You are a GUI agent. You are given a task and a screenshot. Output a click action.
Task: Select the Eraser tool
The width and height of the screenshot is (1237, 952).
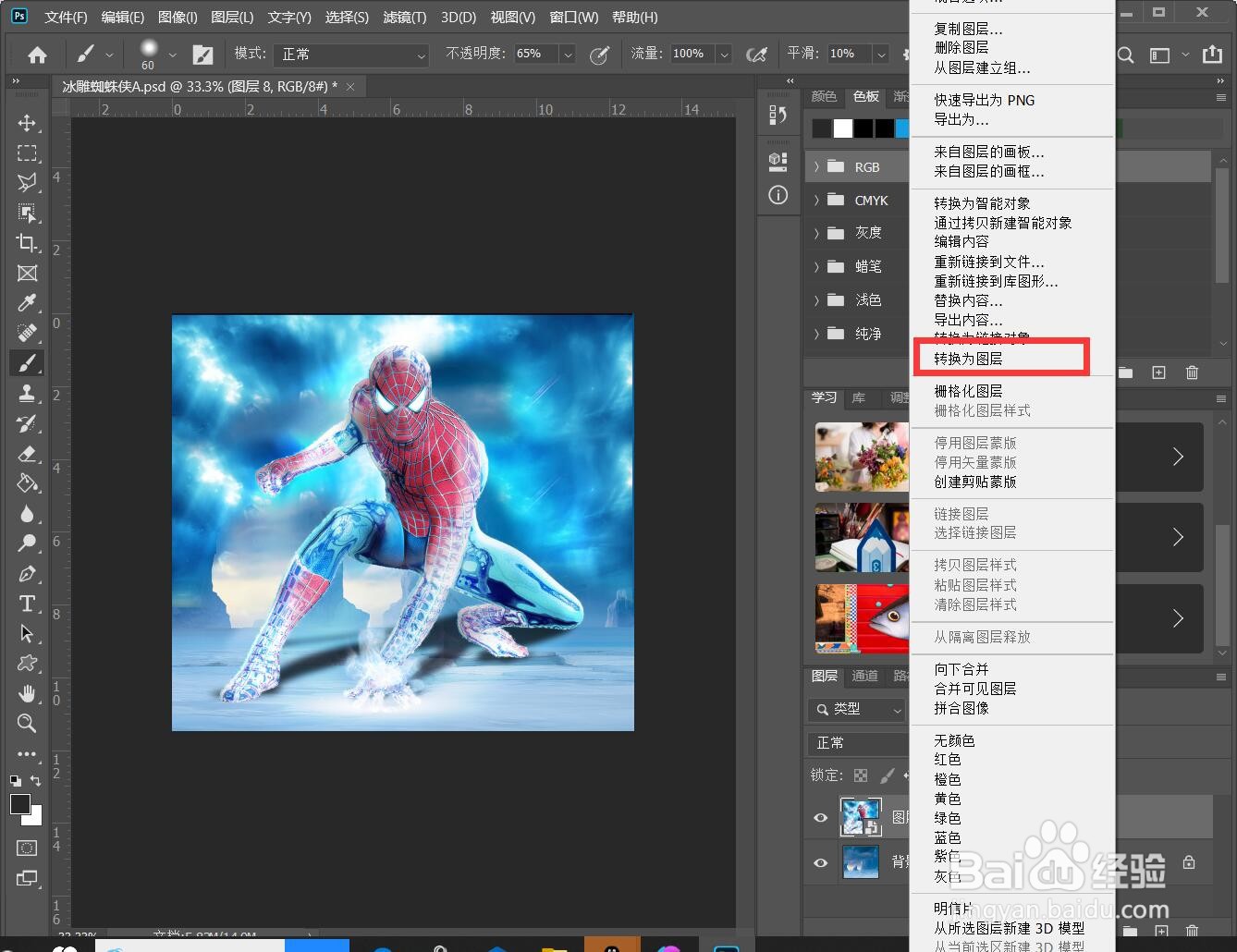coord(27,453)
